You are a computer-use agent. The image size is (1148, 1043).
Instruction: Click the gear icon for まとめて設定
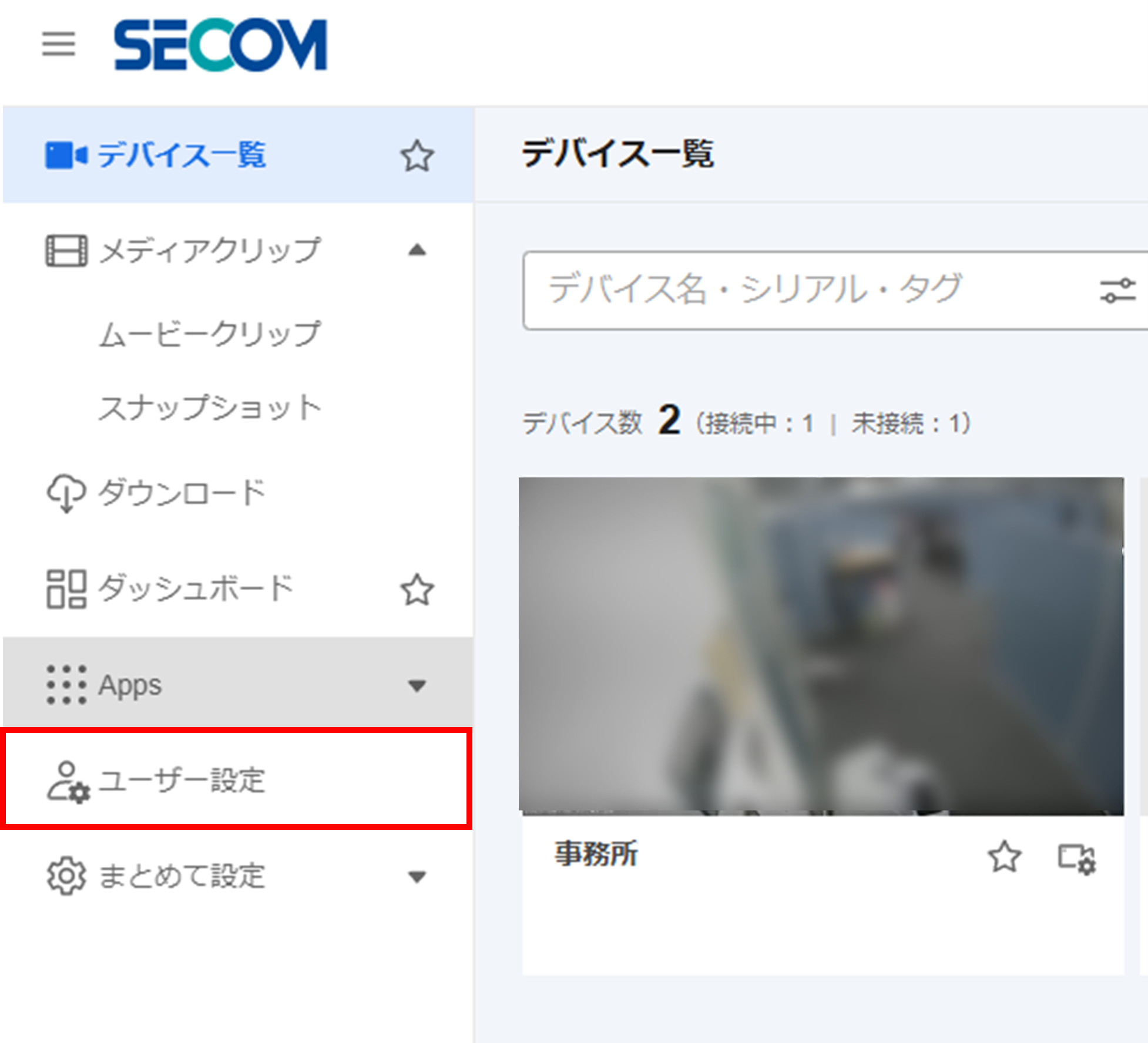click(66, 876)
